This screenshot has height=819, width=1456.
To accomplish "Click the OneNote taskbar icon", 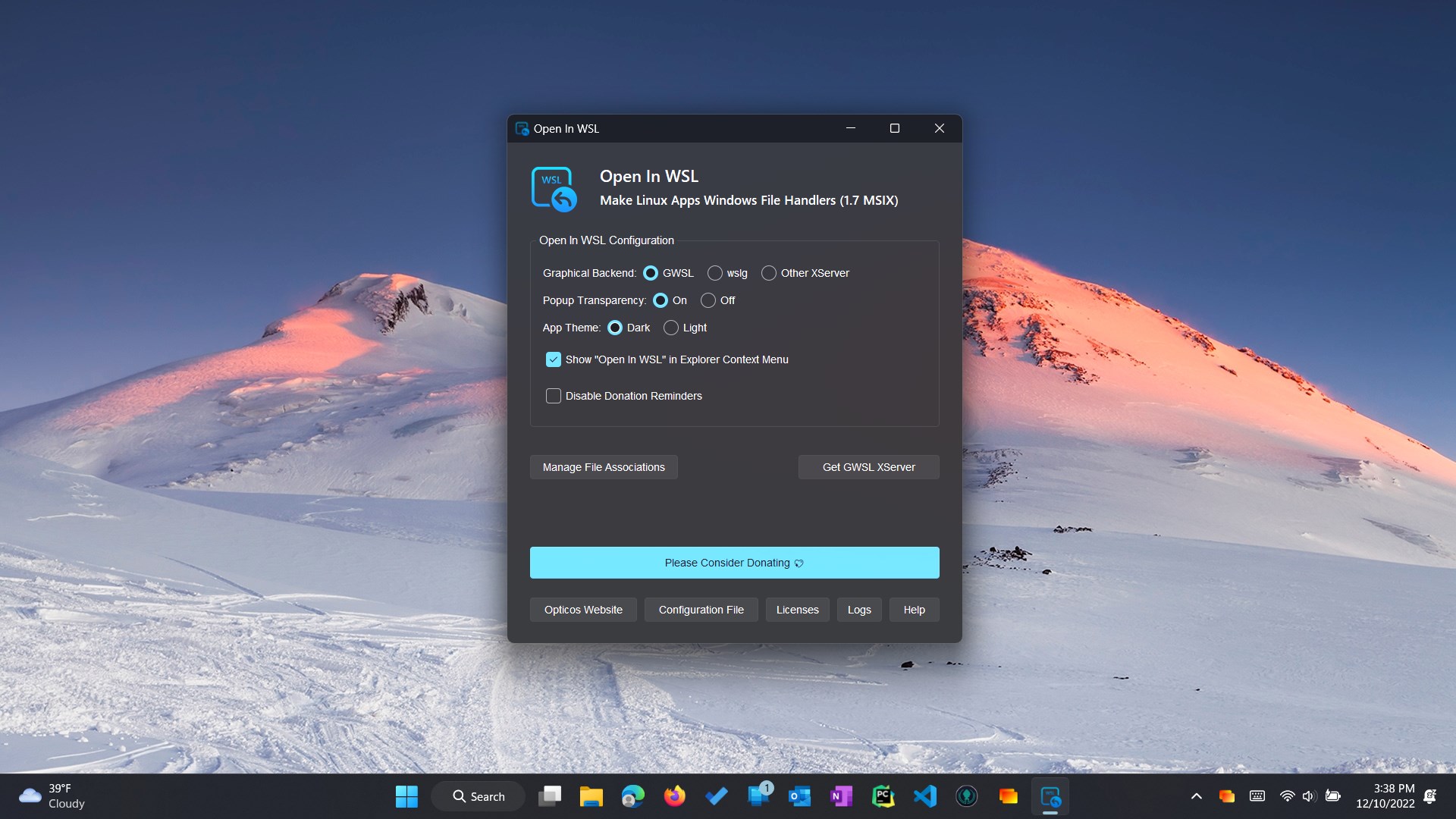I will click(841, 796).
